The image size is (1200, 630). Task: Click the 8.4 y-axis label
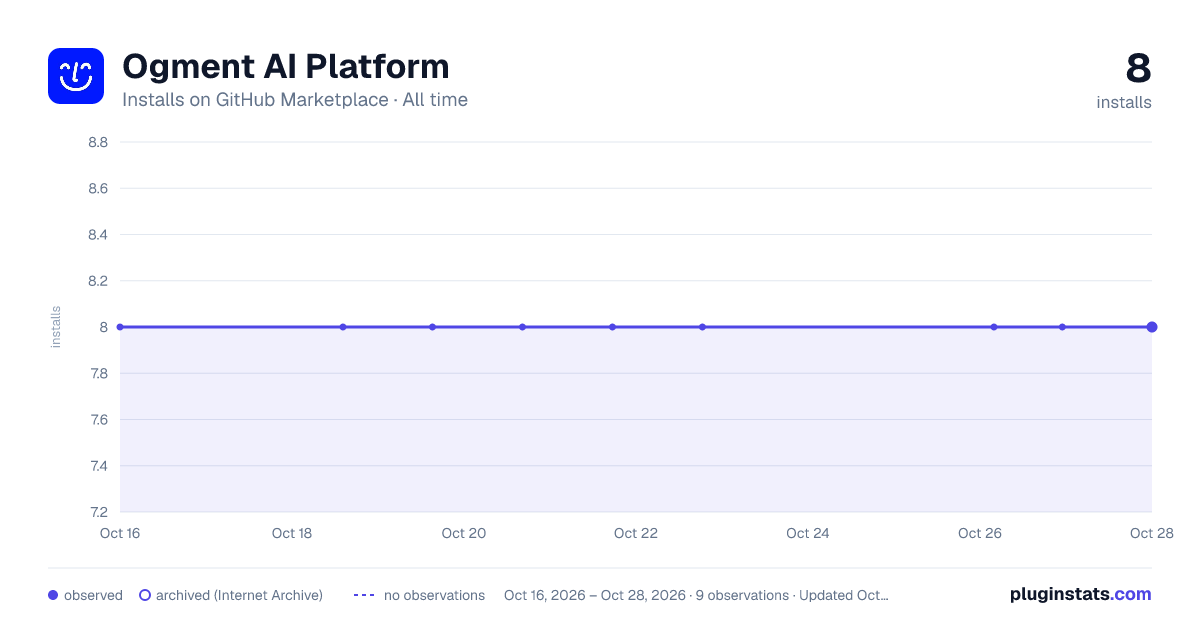coord(98,235)
